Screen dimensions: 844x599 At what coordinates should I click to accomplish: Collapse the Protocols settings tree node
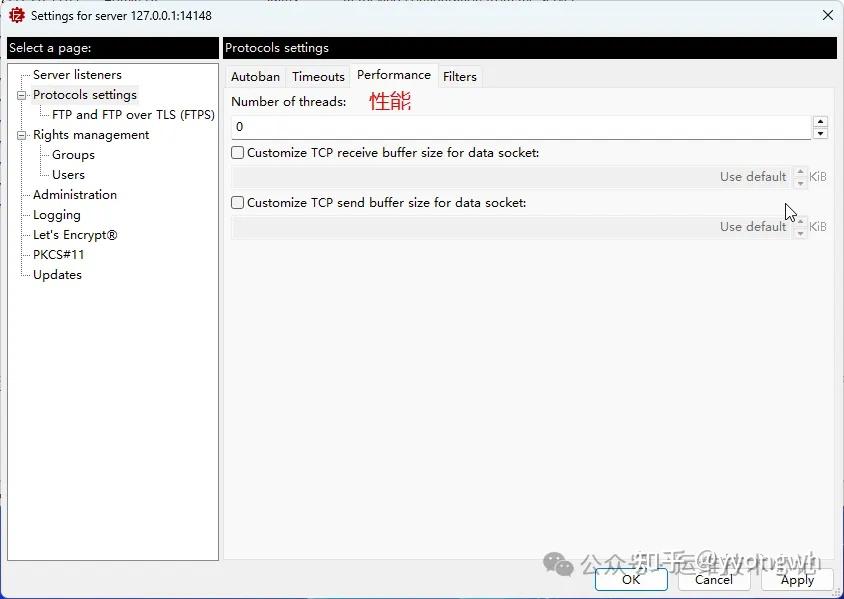[22, 94]
